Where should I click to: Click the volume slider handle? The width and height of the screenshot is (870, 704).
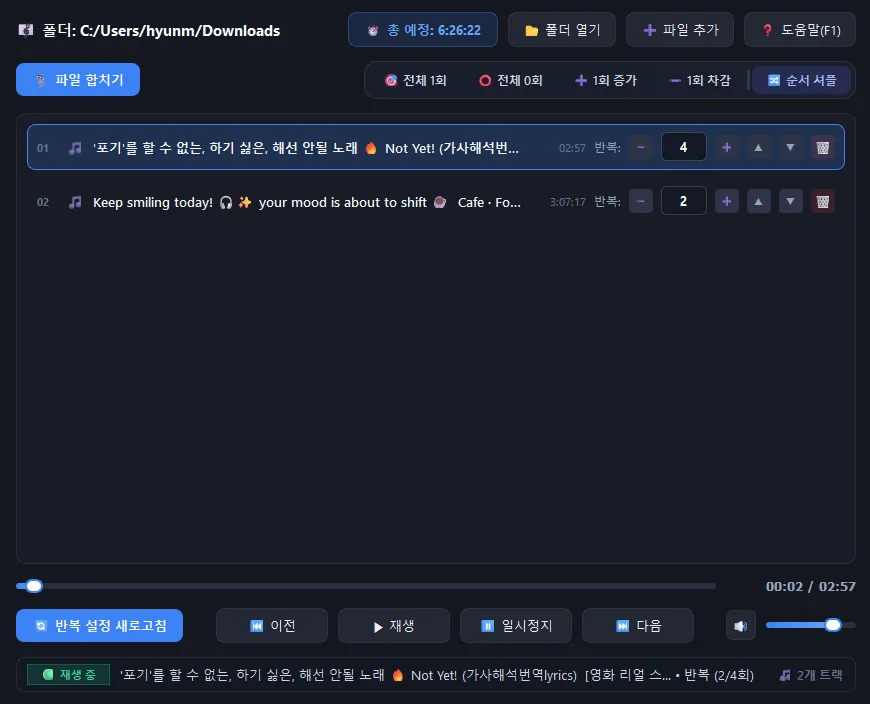pos(833,625)
